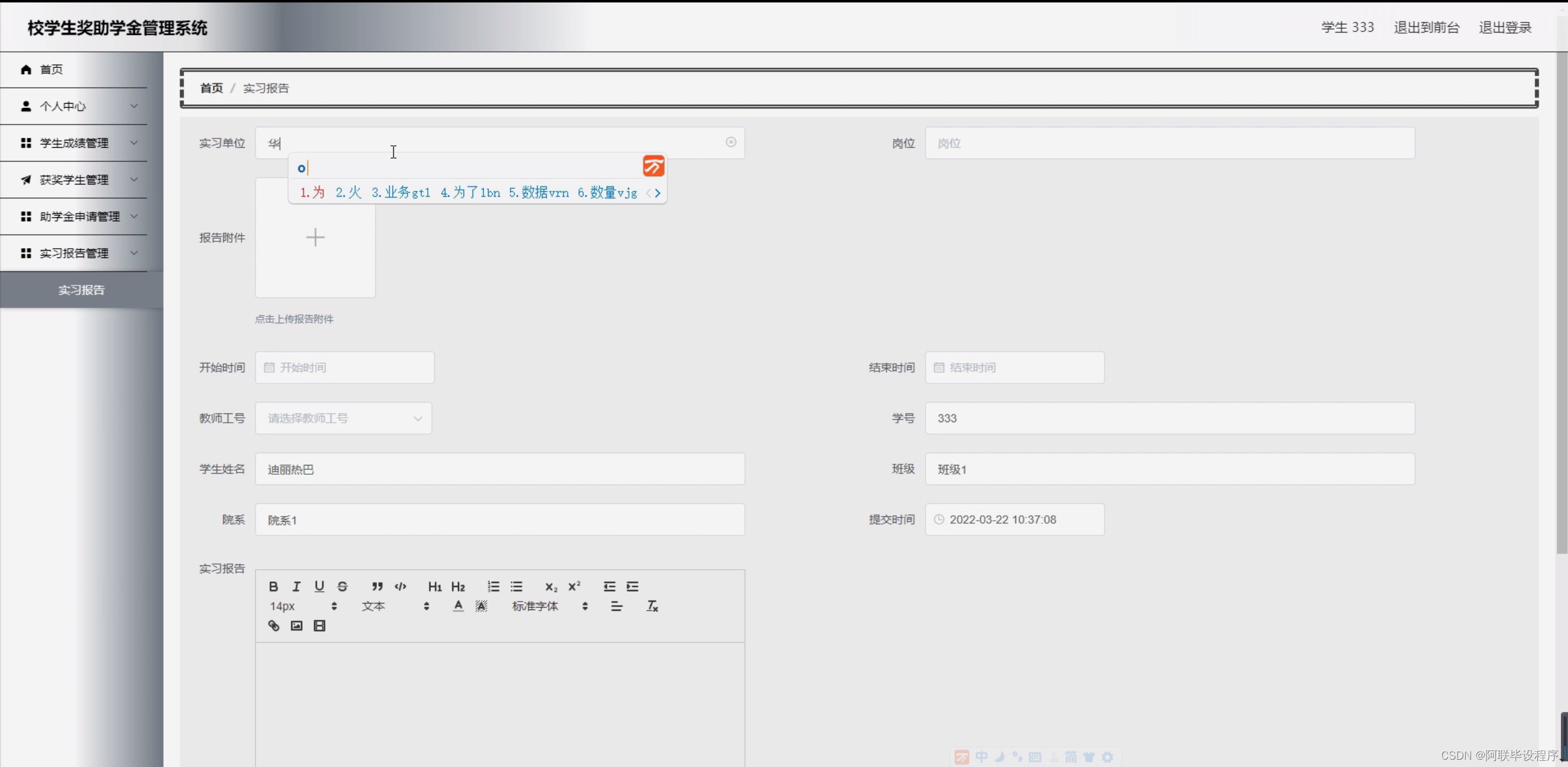
Task: Toggle underline formatting in the editor
Action: click(x=319, y=586)
